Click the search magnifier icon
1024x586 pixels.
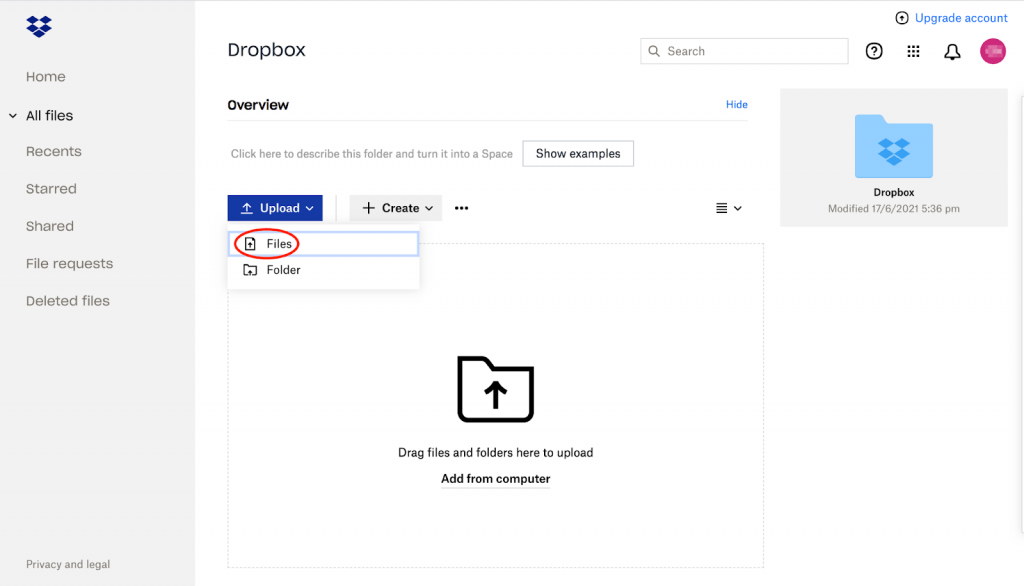654,51
